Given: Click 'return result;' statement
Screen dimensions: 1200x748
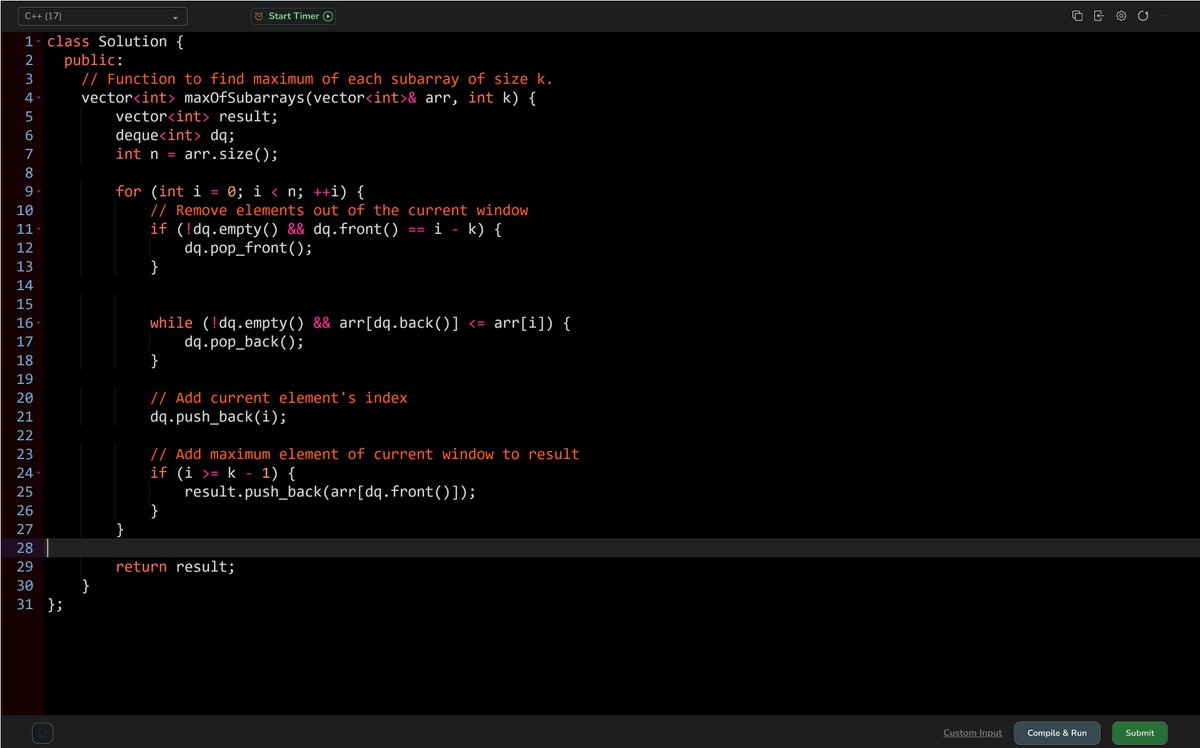Looking at the screenshot, I should (x=175, y=567).
